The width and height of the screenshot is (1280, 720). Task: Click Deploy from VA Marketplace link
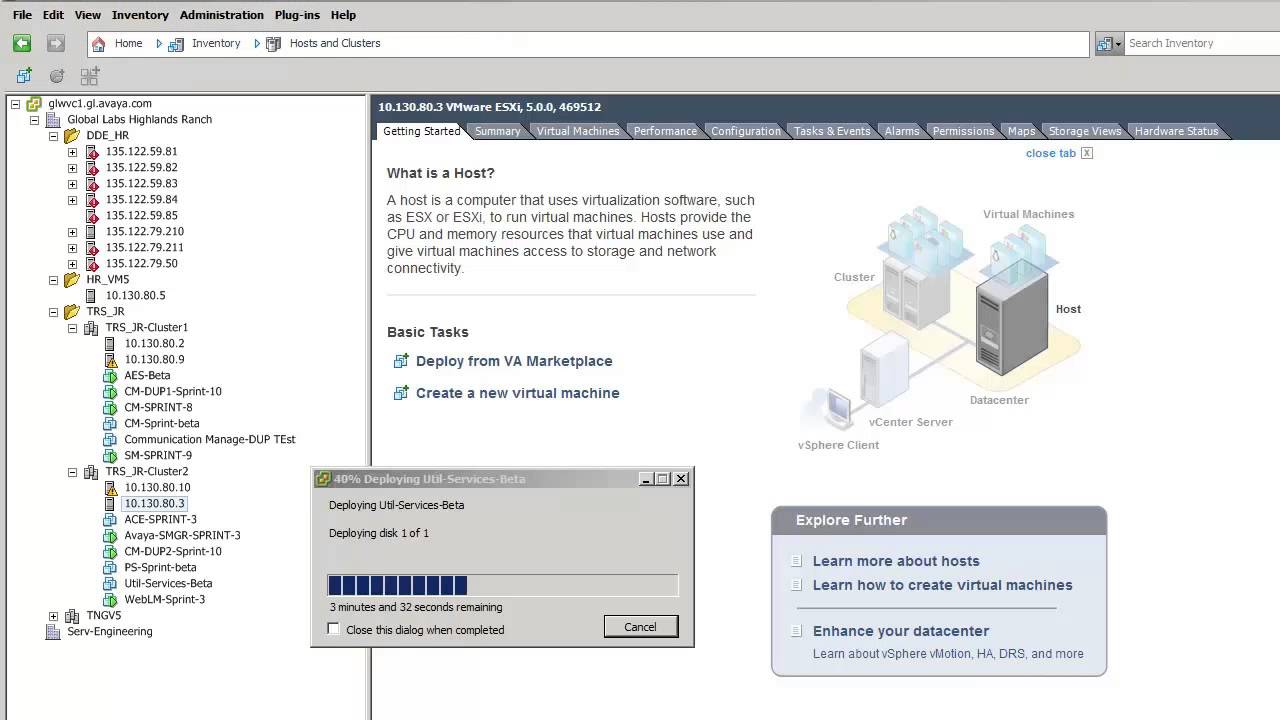coord(514,361)
